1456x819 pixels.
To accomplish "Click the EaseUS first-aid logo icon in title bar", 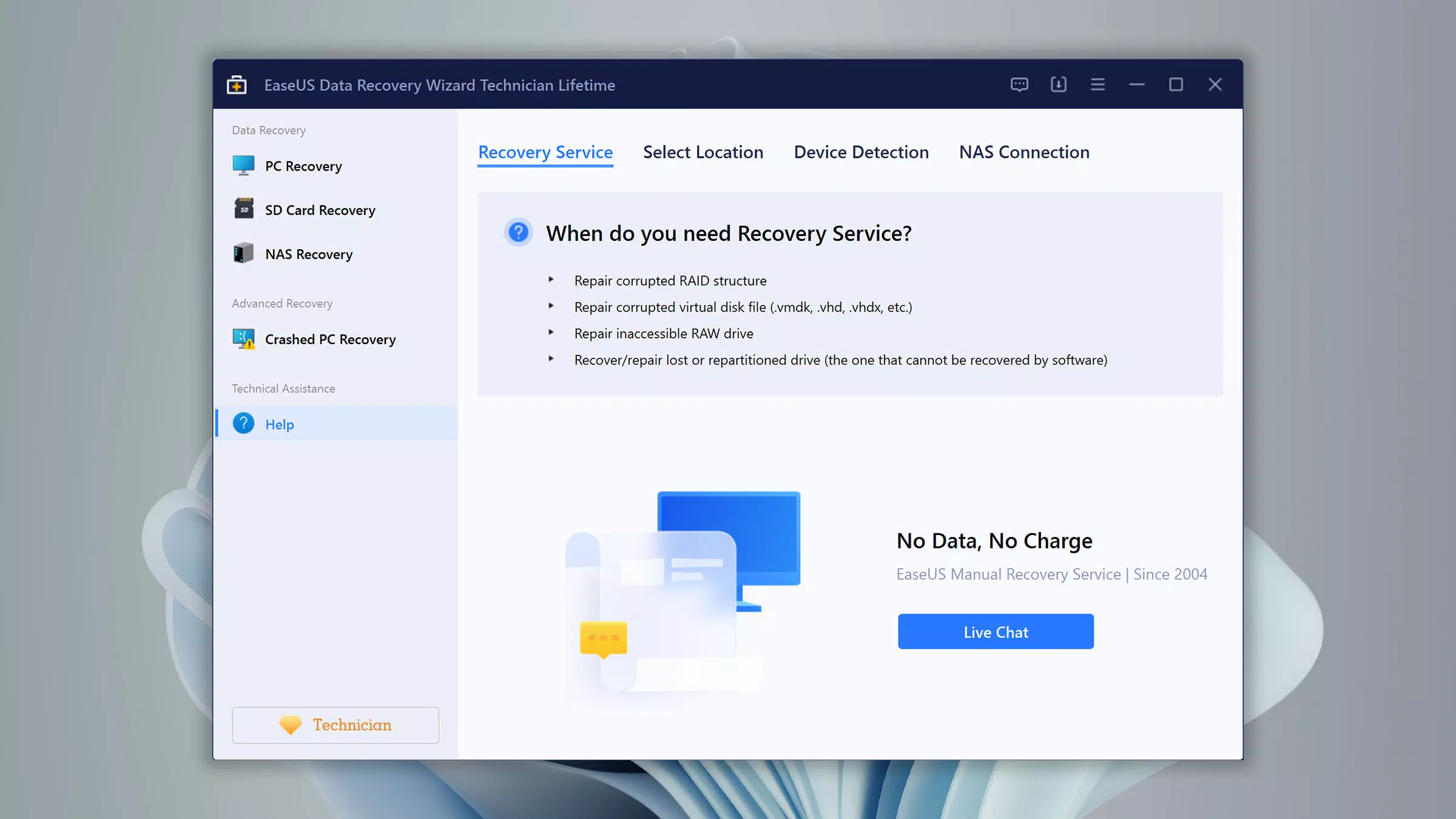I will (237, 85).
